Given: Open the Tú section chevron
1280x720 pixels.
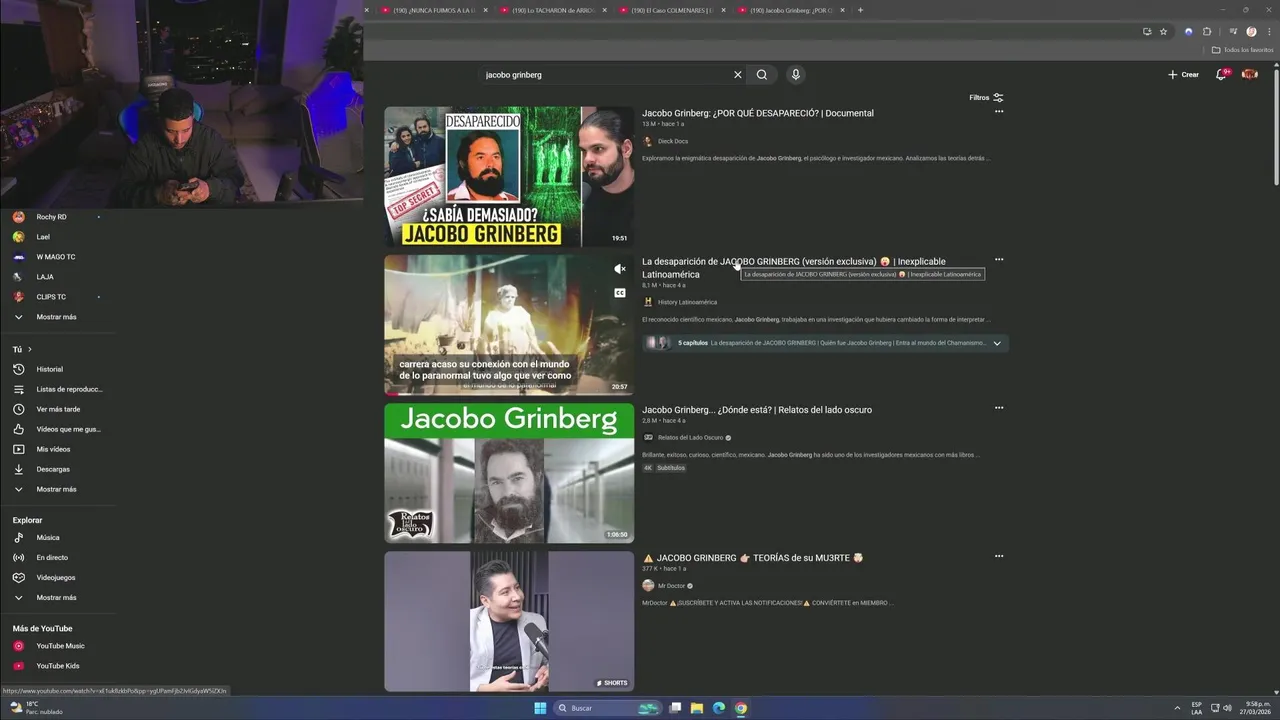Looking at the screenshot, I should click(x=29, y=349).
